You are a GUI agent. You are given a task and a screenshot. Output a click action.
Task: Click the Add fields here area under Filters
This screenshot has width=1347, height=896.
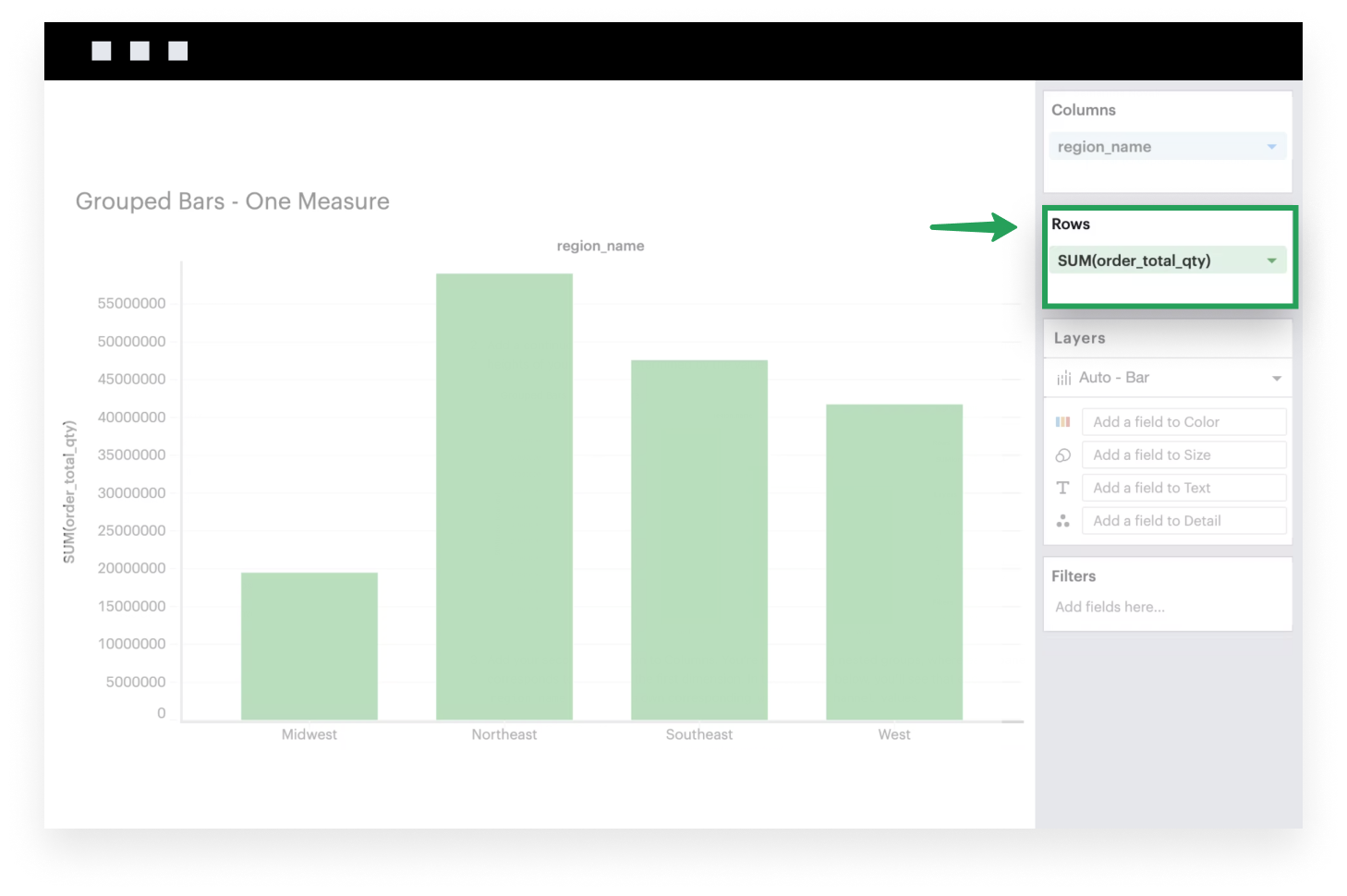(x=1110, y=607)
